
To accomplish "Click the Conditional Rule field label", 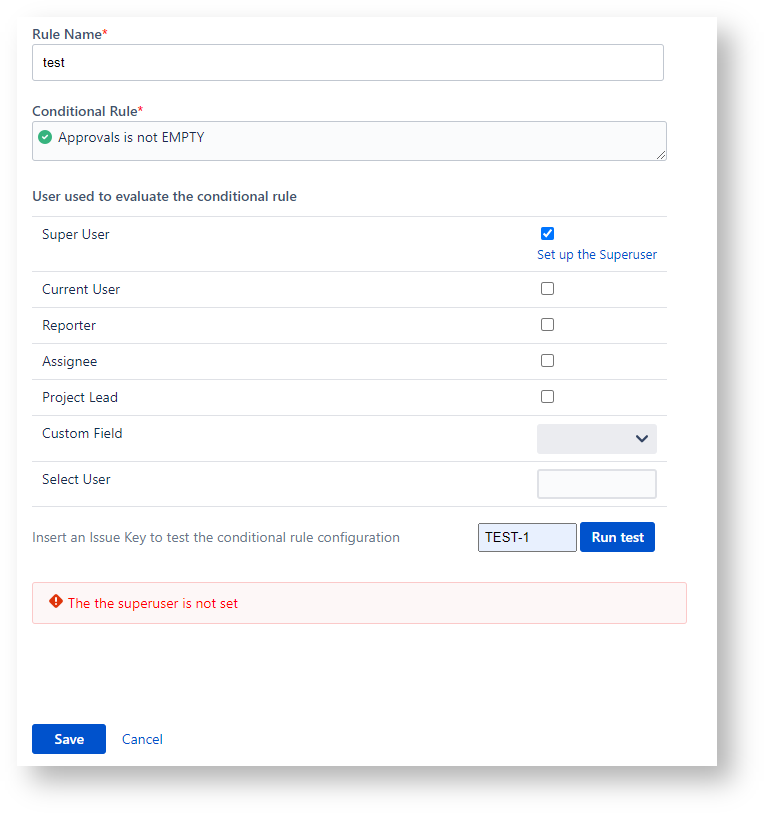I will pos(84,111).
